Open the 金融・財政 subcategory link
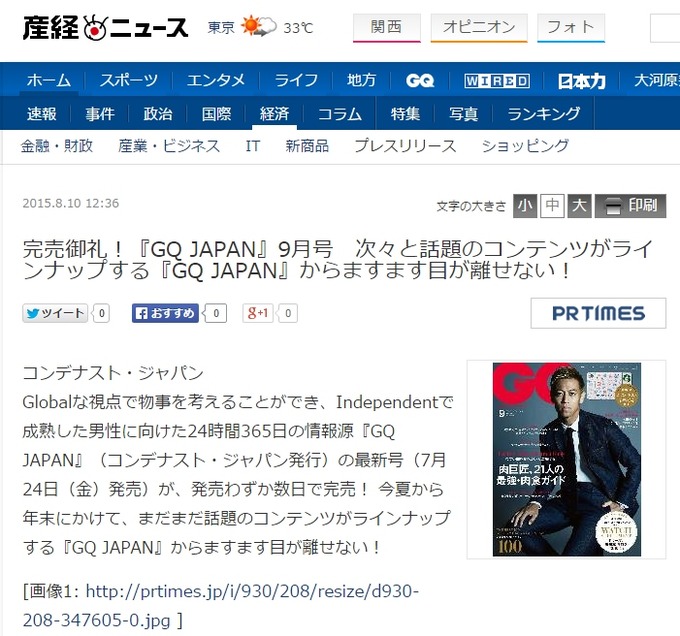 point(57,146)
